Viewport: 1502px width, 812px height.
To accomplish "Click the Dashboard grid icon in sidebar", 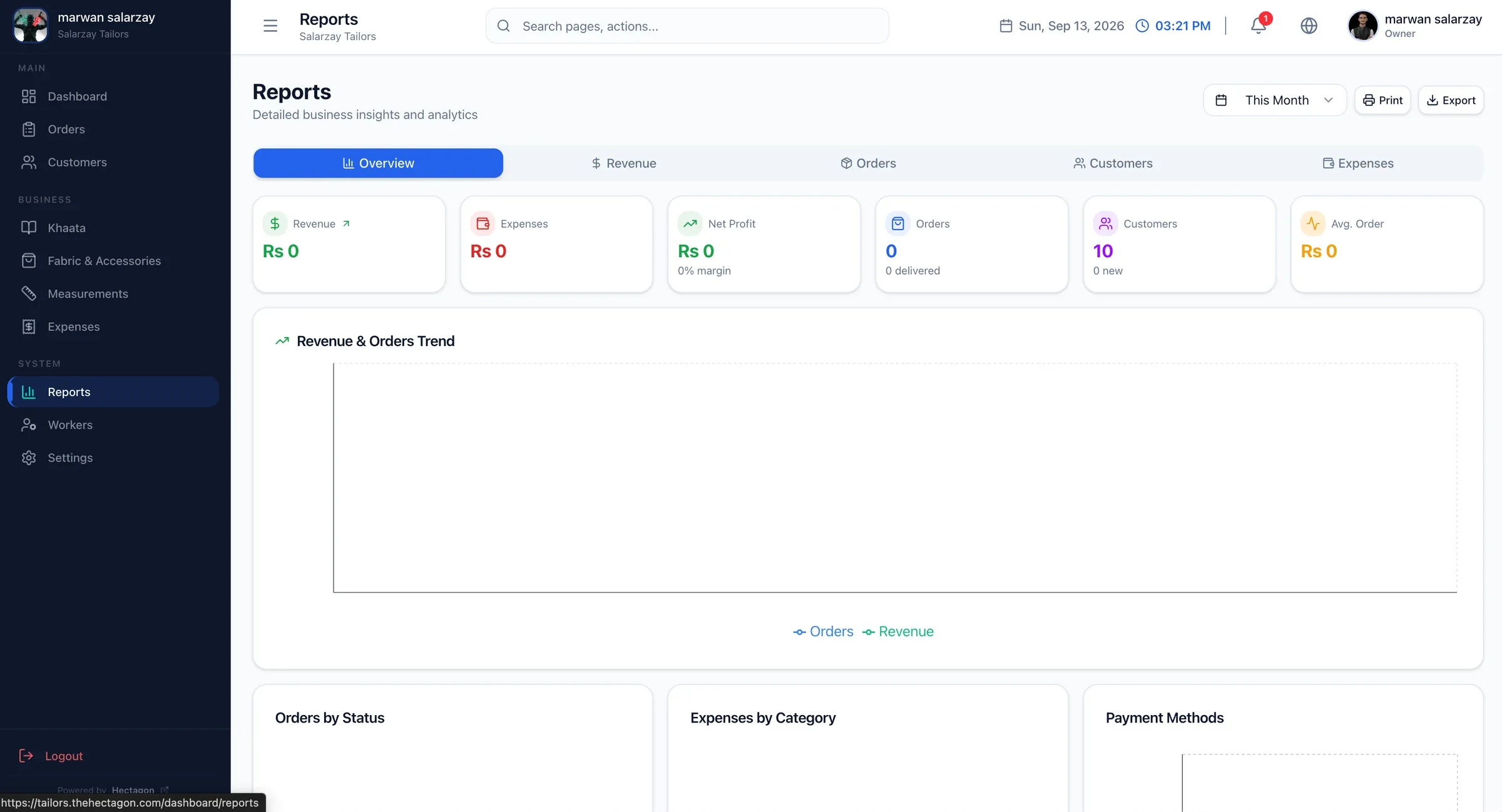I will [29, 96].
